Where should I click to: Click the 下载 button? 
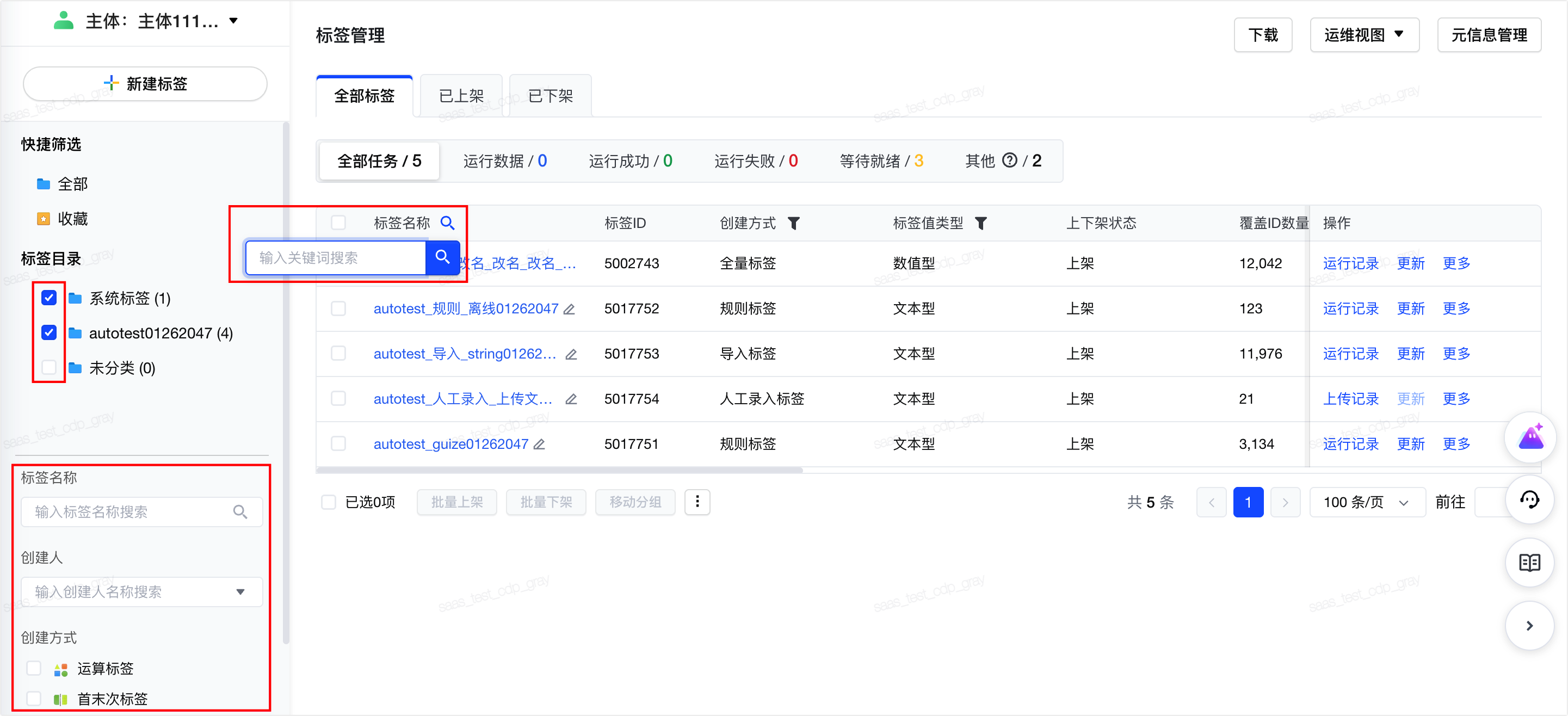coord(1263,35)
